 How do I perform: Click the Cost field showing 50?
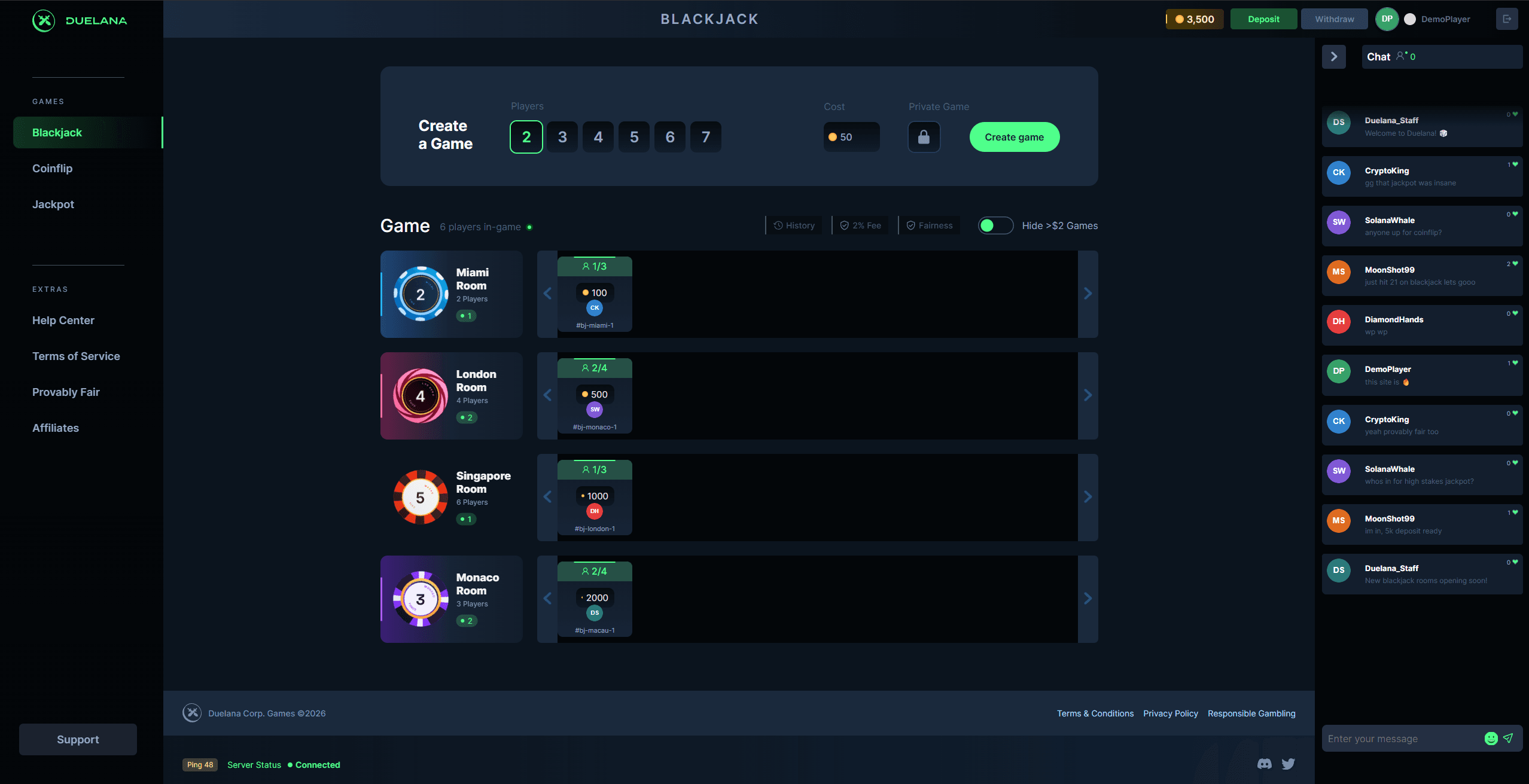click(852, 137)
